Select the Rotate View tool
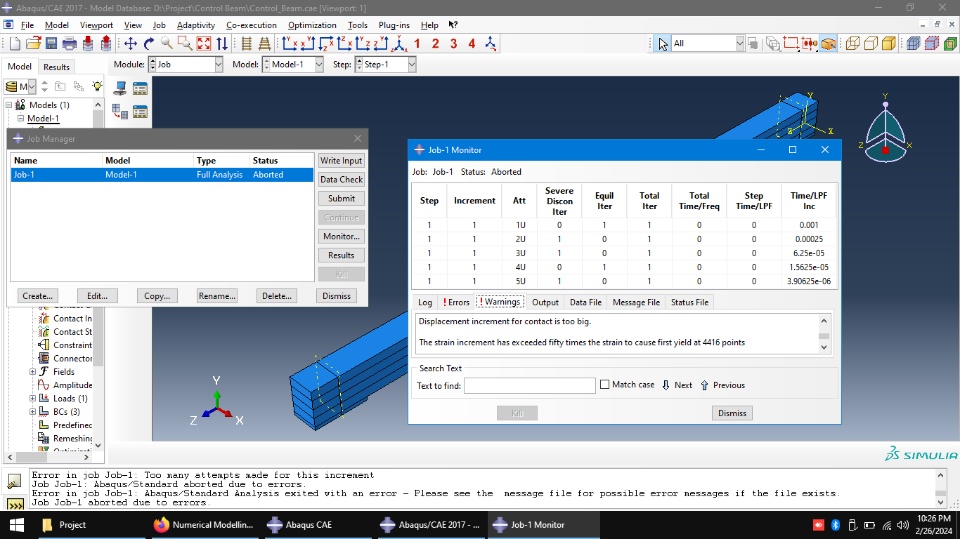 pos(149,43)
